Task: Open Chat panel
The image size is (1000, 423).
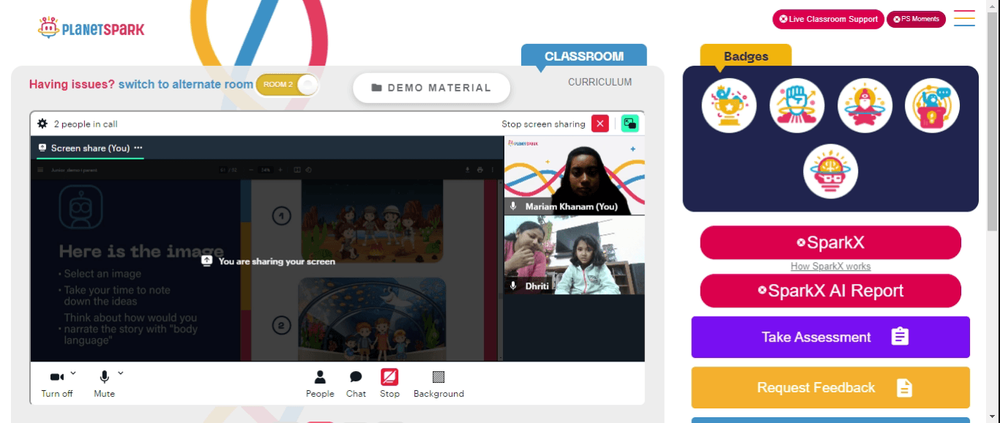Action: click(356, 384)
